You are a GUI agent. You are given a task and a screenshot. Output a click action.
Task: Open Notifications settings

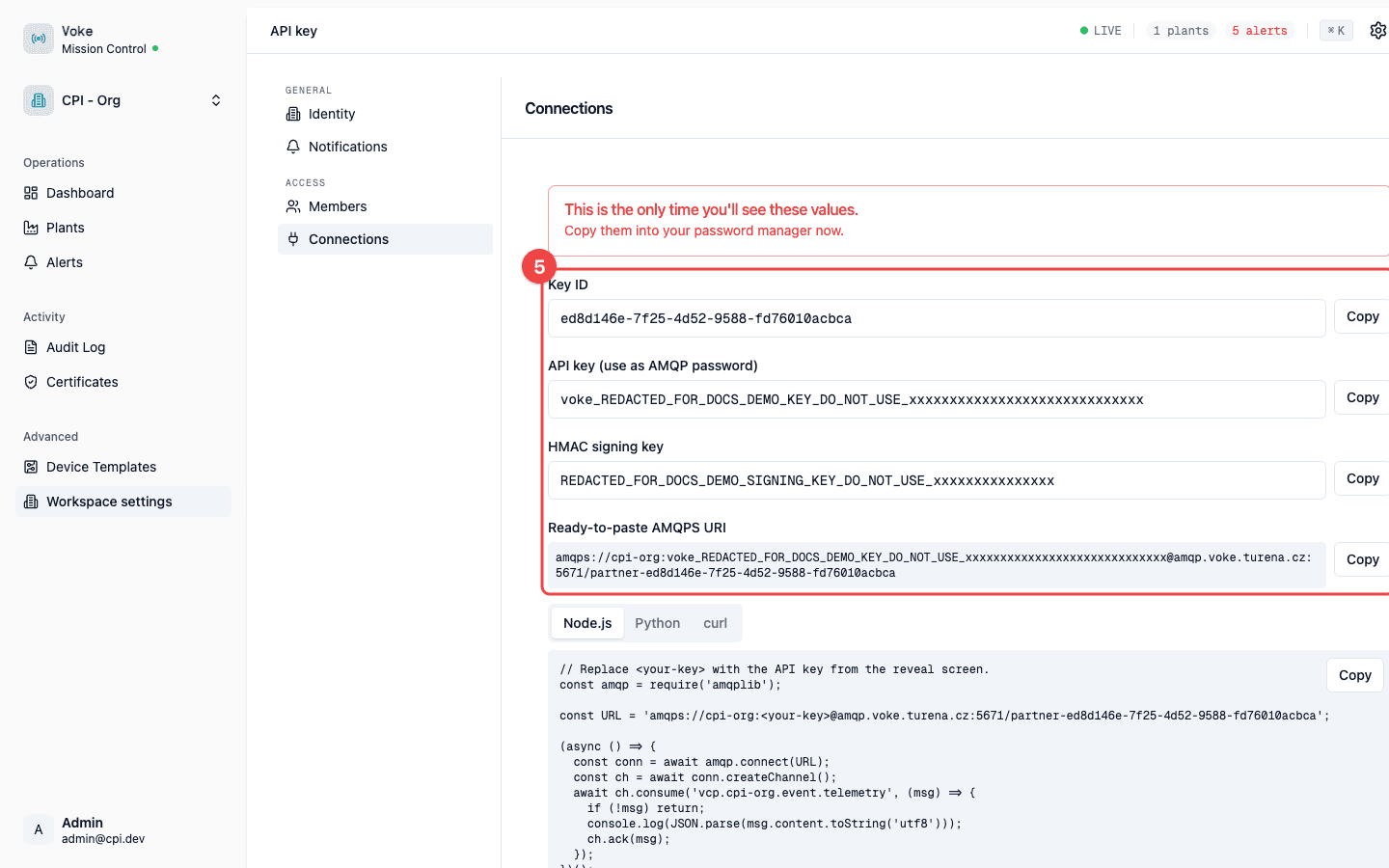tap(385, 147)
